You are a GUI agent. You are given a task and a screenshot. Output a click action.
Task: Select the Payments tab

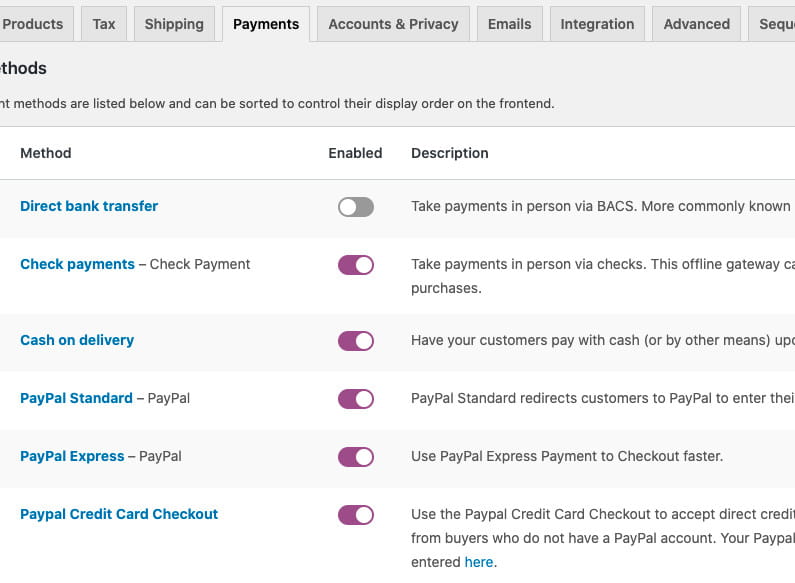tap(266, 24)
